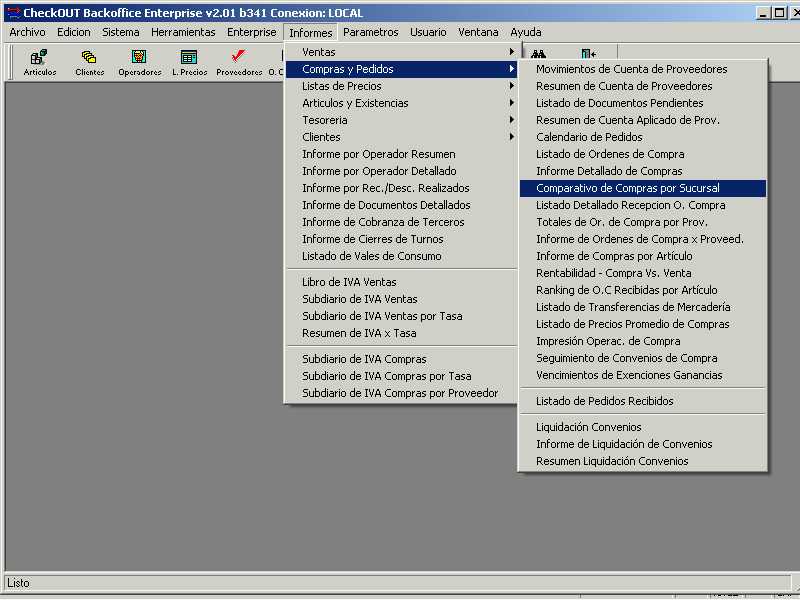Image resolution: width=800 pixels, height=600 pixels.
Task: Open Informe de Cobranza de Terceros
Action: click(402, 222)
